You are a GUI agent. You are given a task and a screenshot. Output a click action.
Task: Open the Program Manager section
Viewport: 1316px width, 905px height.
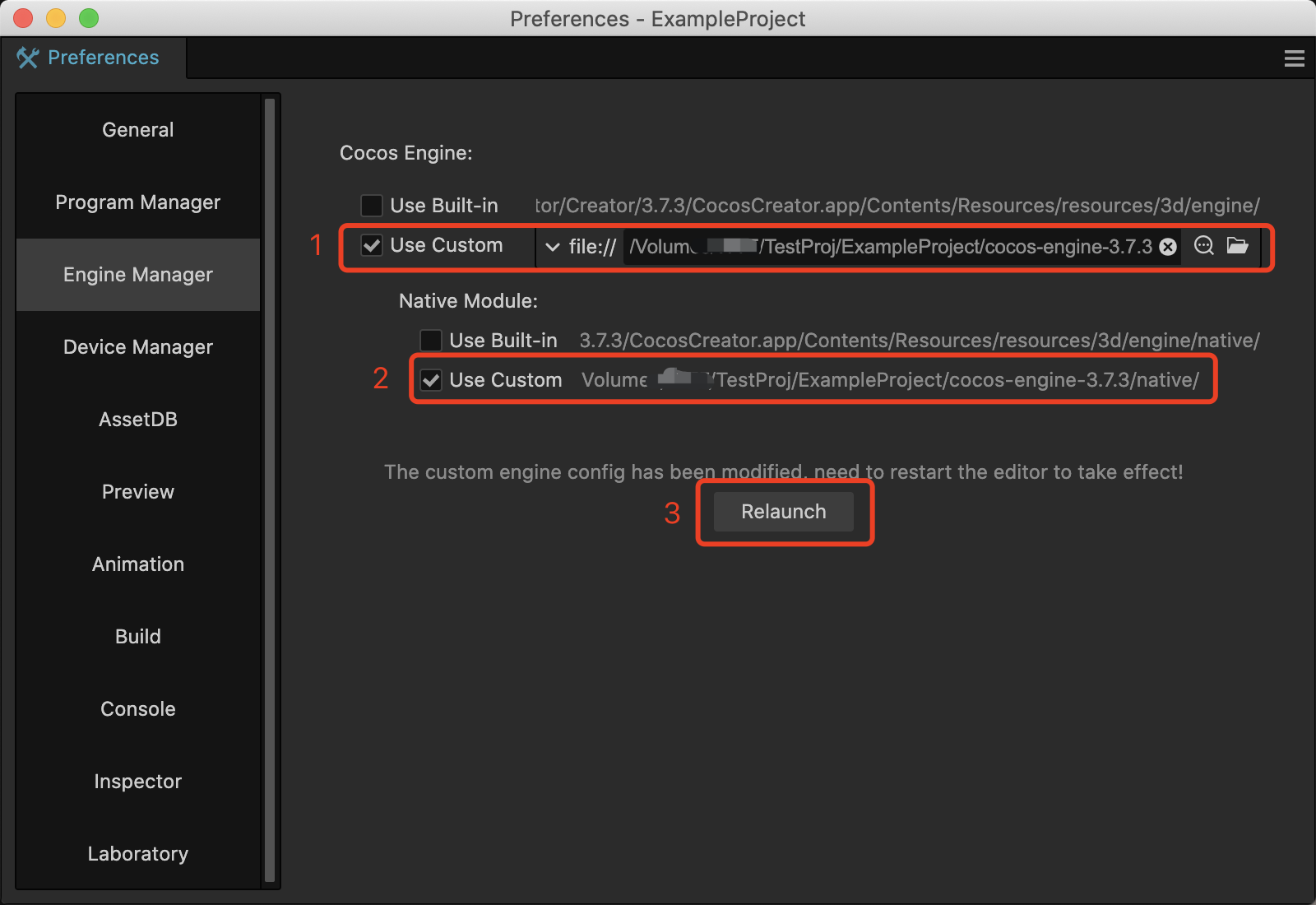(x=138, y=202)
